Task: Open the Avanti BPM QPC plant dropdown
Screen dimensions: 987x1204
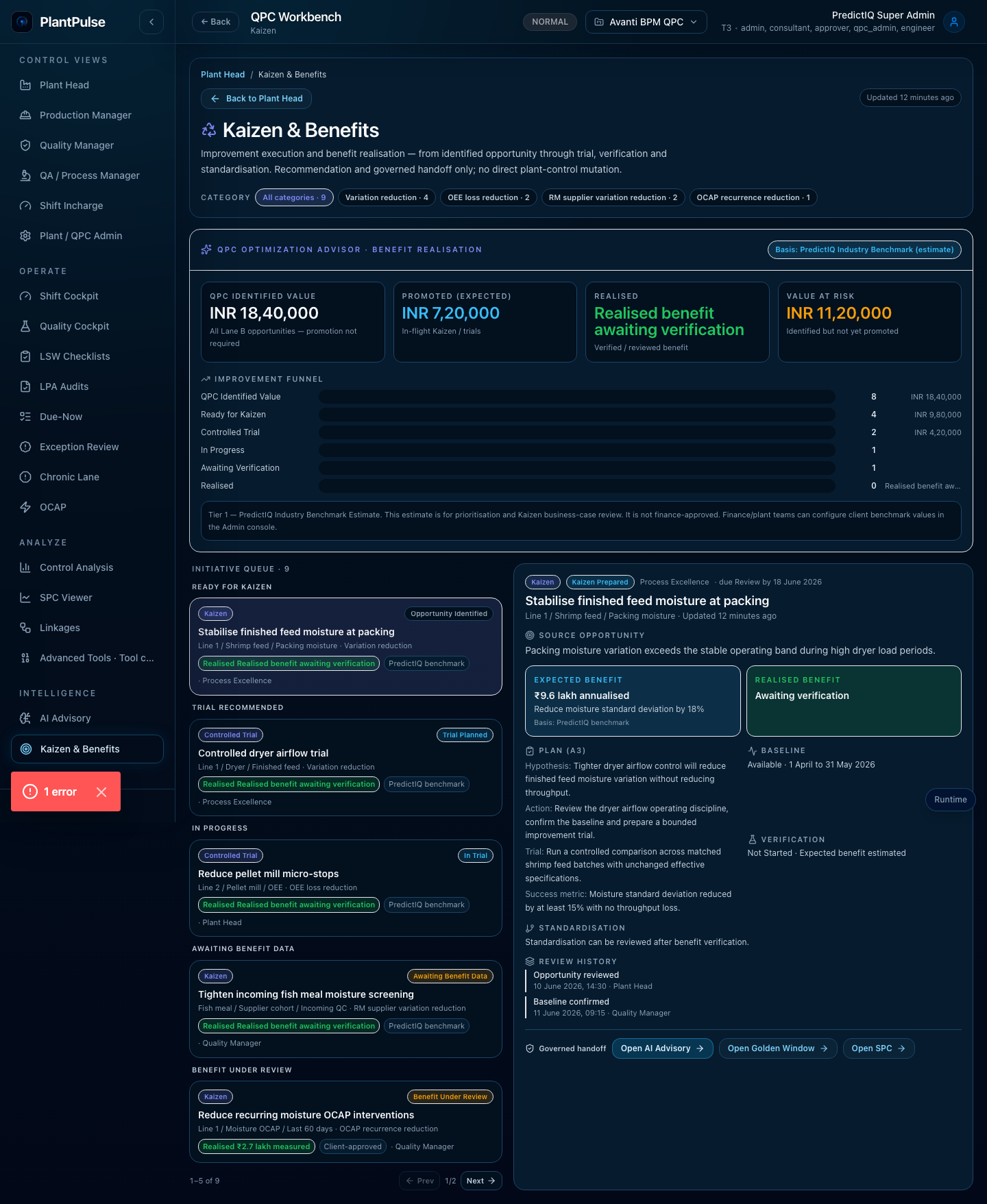Action: [x=646, y=22]
